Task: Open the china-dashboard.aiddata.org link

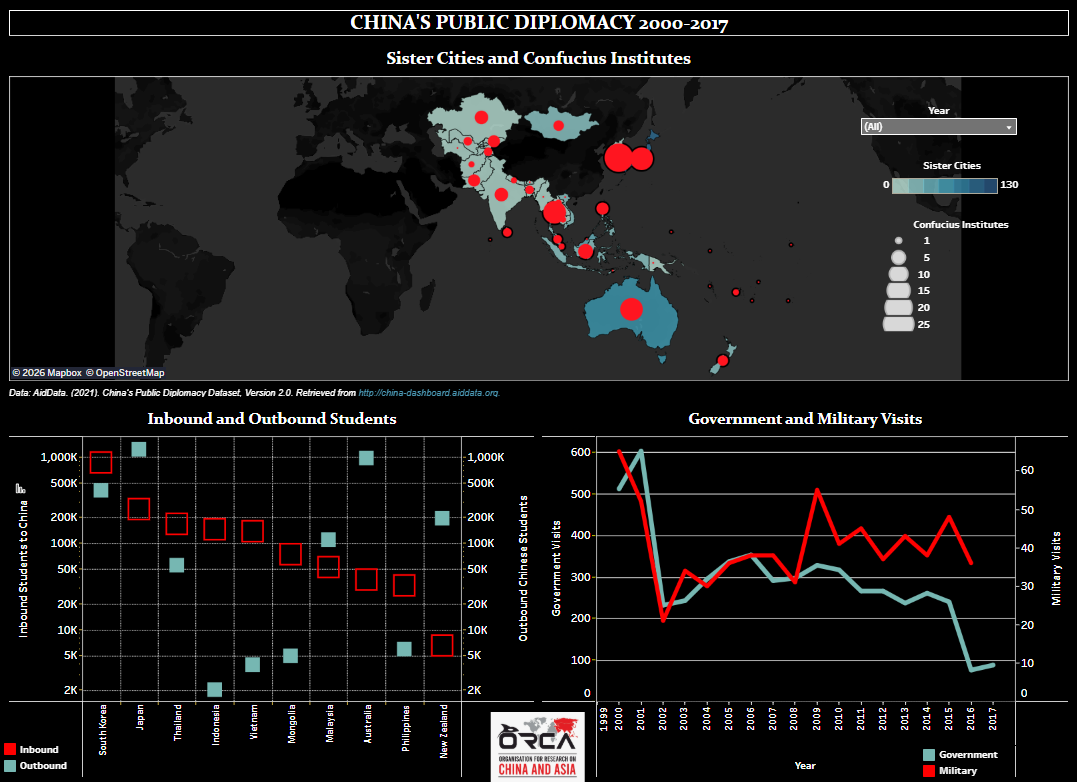Action: coord(428,393)
